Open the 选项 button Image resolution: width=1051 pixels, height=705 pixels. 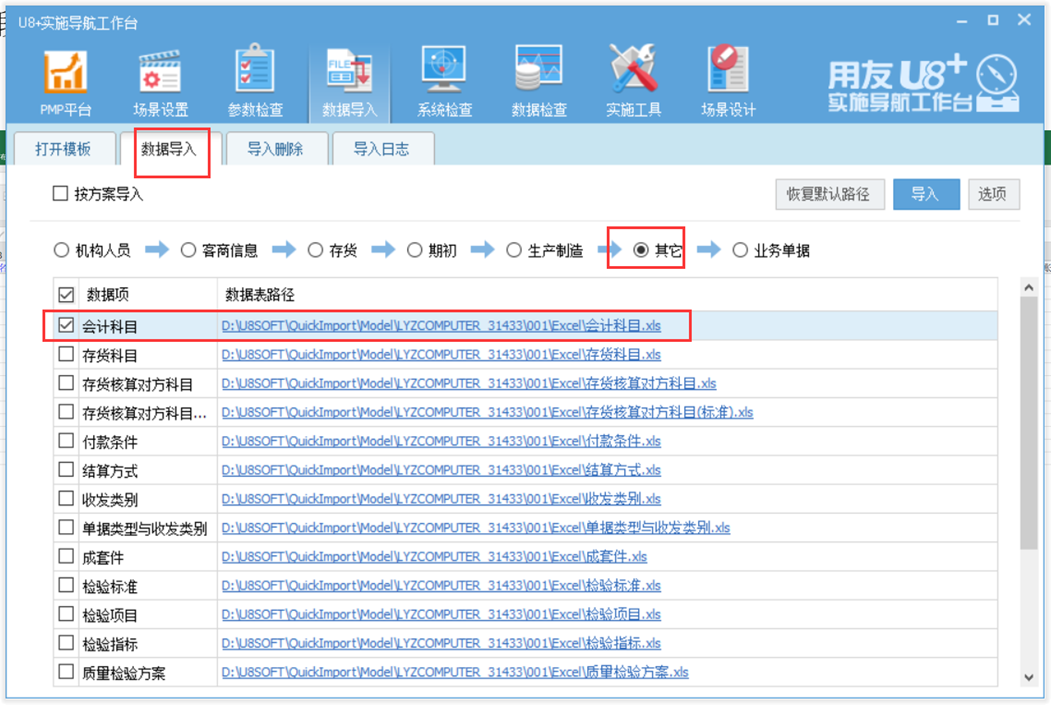993,194
